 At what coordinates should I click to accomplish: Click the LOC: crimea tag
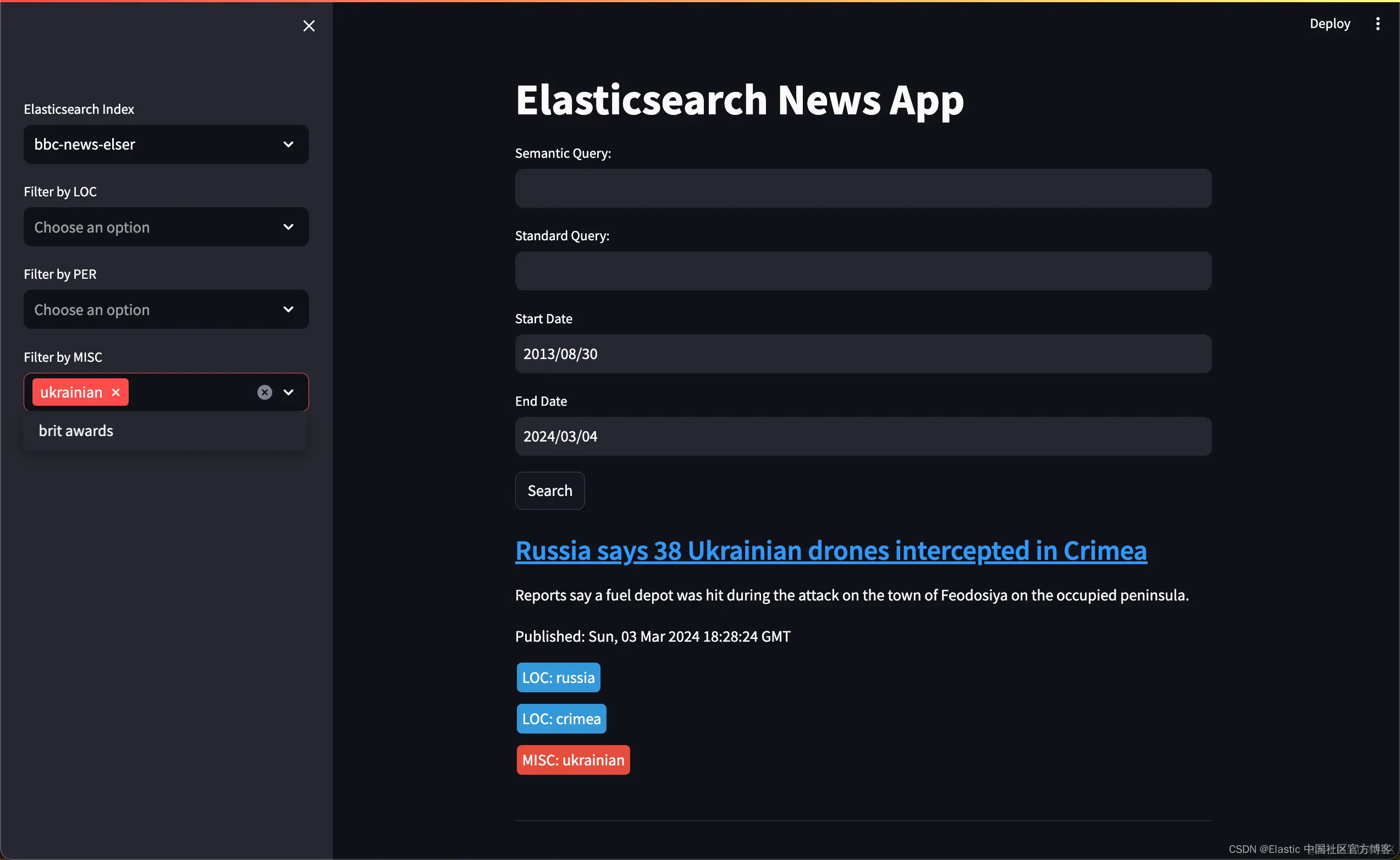[561, 718]
